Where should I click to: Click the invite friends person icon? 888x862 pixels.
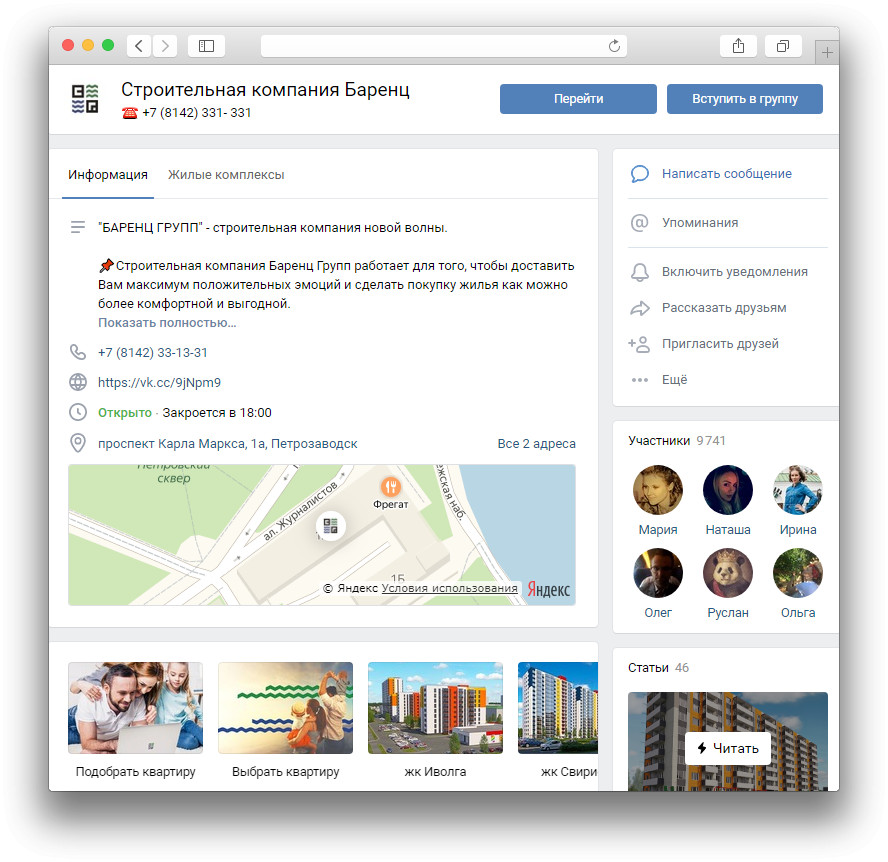tap(639, 344)
